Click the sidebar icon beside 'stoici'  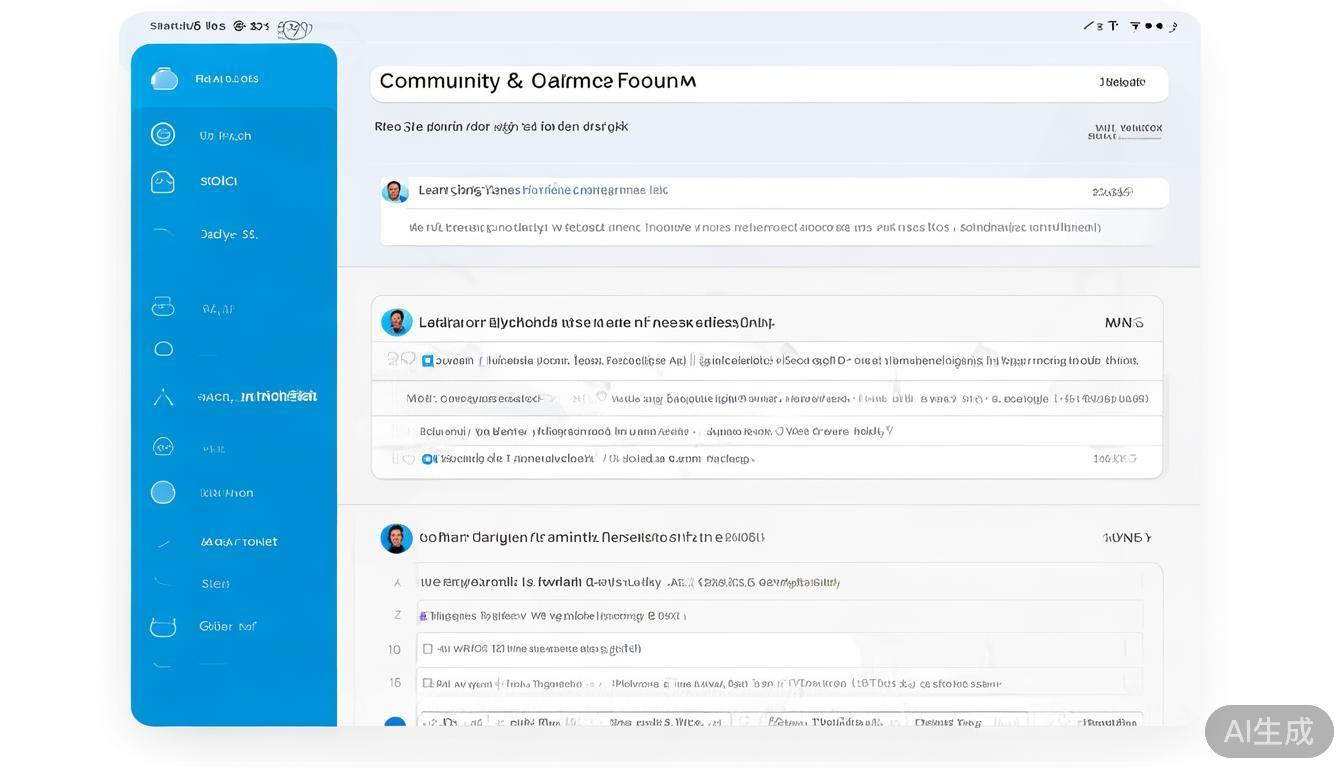pyautogui.click(x=163, y=182)
